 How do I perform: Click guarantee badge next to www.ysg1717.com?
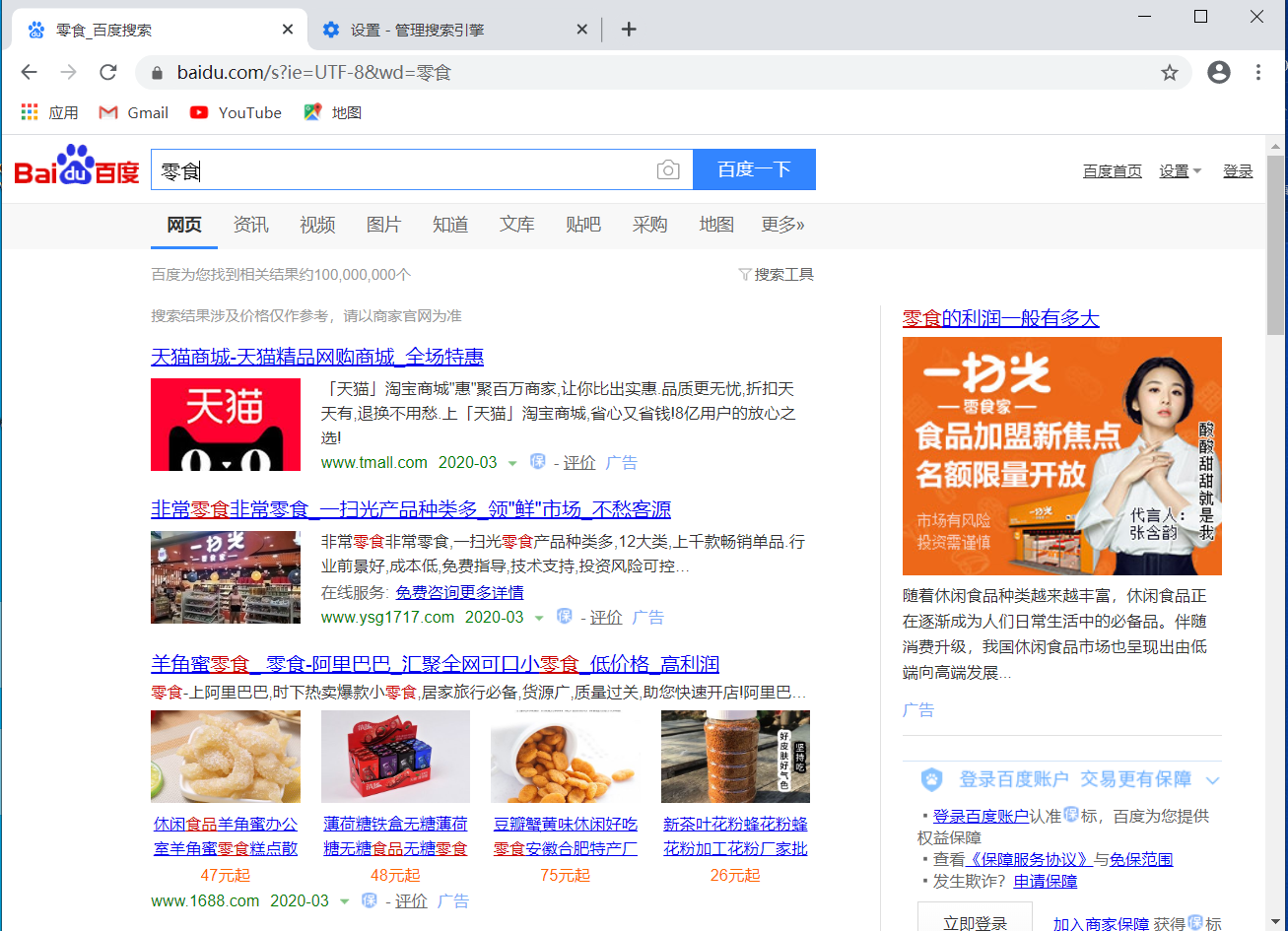(565, 617)
